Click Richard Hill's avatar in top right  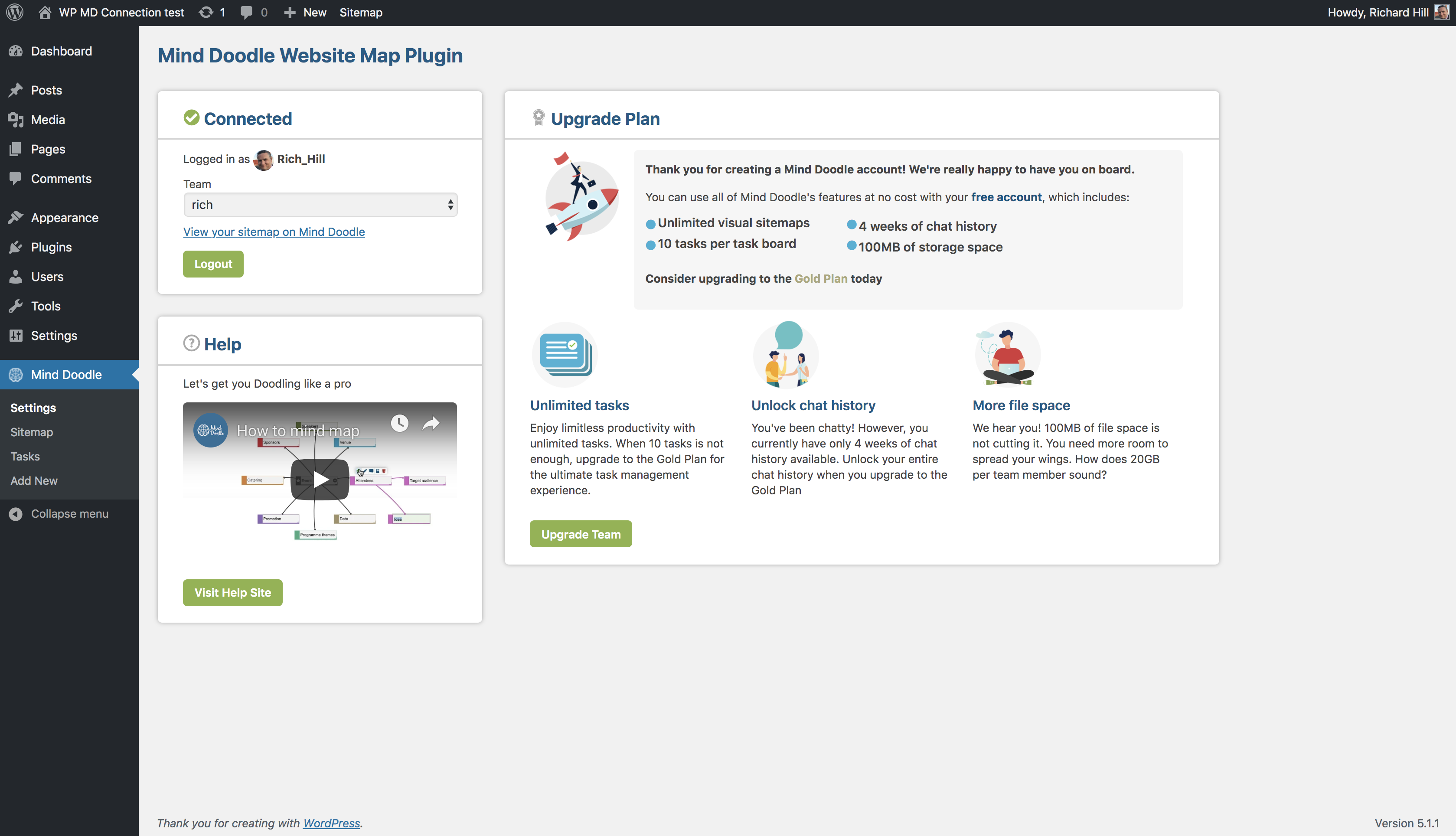click(1441, 12)
